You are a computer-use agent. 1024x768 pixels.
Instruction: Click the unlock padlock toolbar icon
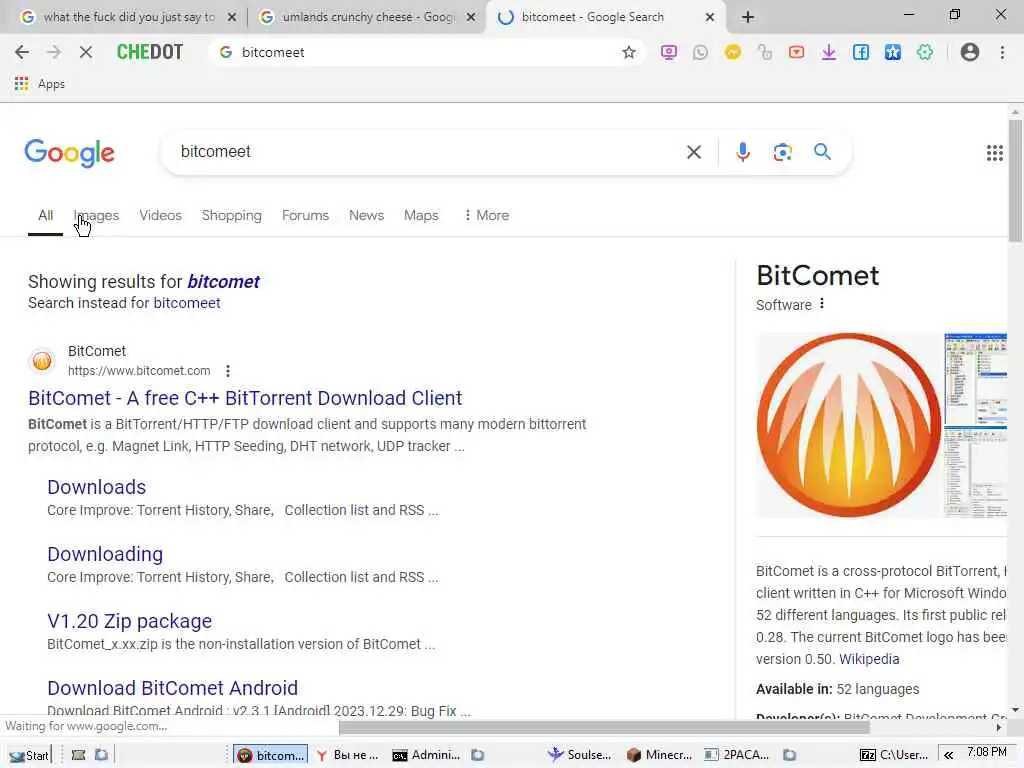[x=765, y=52]
